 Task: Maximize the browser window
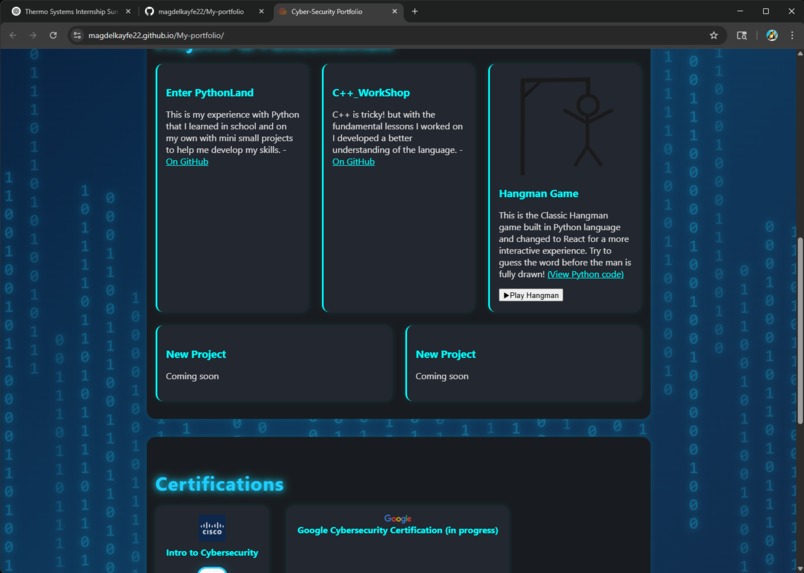pos(766,11)
